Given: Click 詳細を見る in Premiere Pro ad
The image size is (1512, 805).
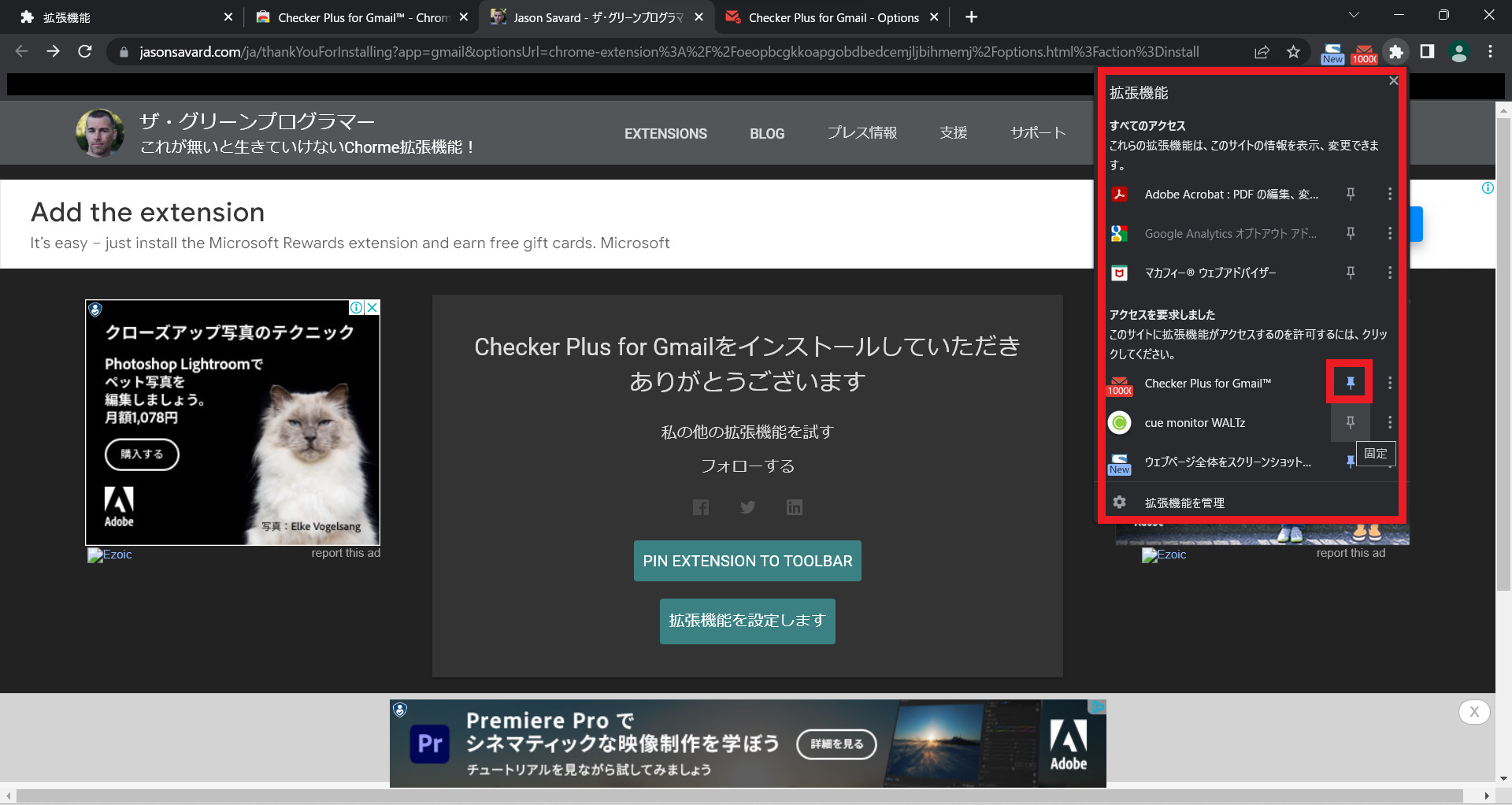Looking at the screenshot, I should click(x=836, y=744).
